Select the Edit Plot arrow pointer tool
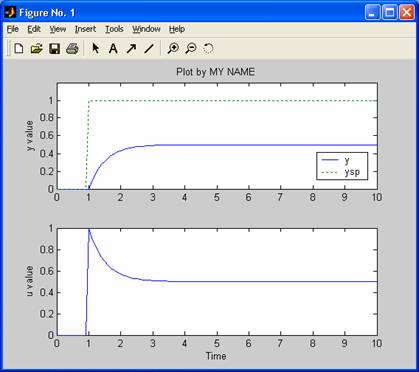 pyautogui.click(x=96, y=49)
